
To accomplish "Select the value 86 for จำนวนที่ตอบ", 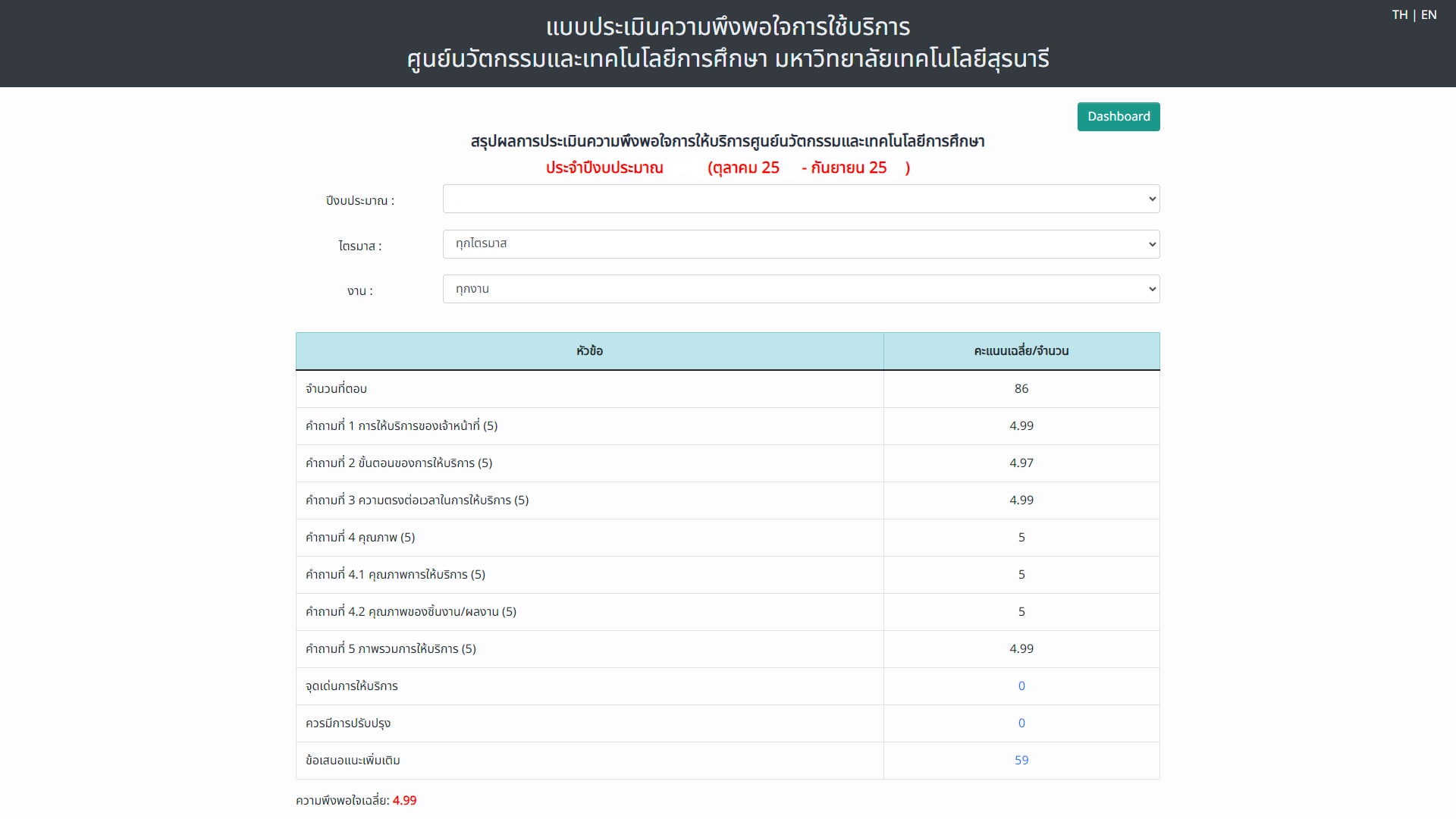I will click(1021, 389).
